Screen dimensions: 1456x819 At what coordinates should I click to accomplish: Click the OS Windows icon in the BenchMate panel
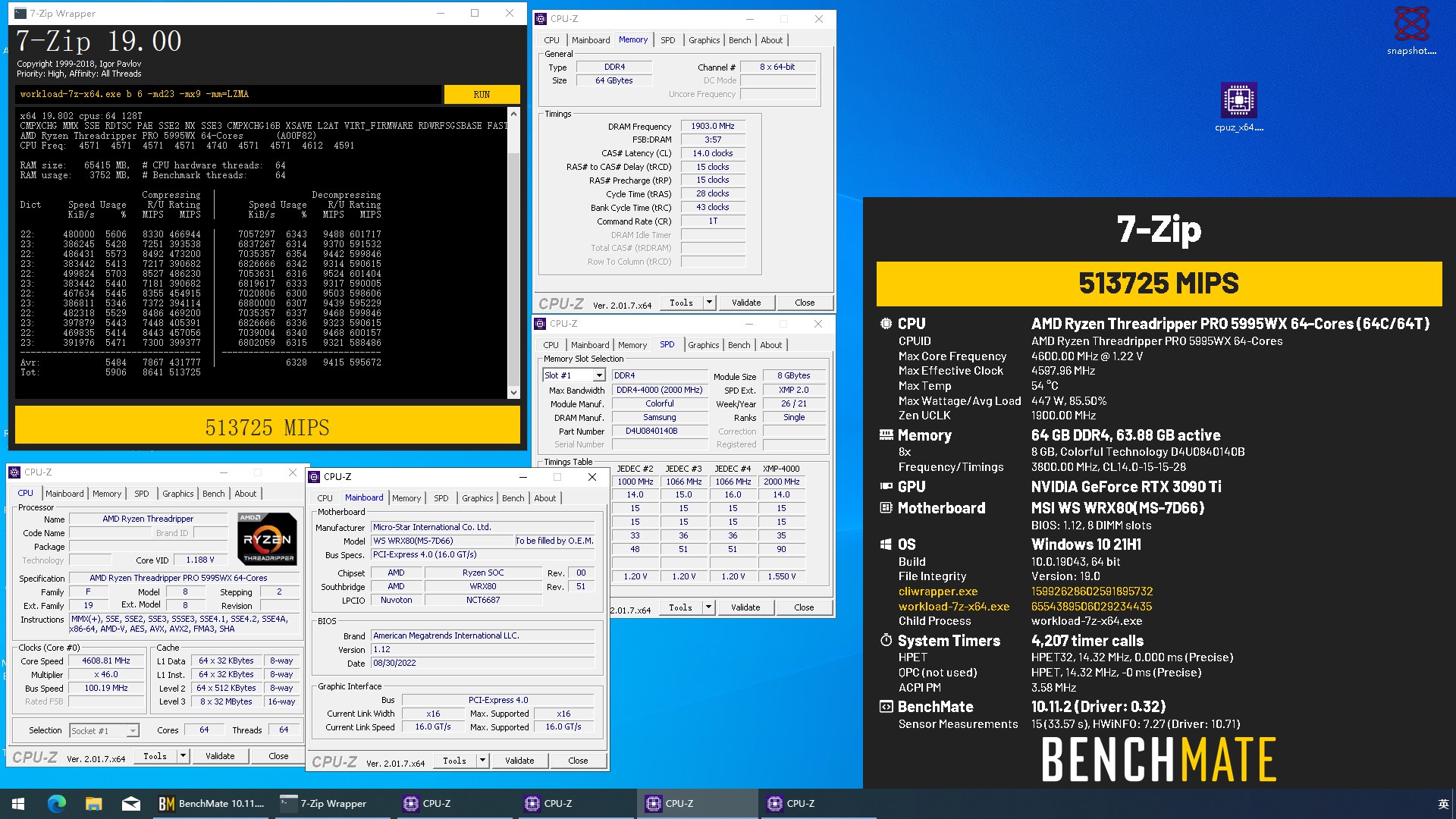click(x=886, y=544)
